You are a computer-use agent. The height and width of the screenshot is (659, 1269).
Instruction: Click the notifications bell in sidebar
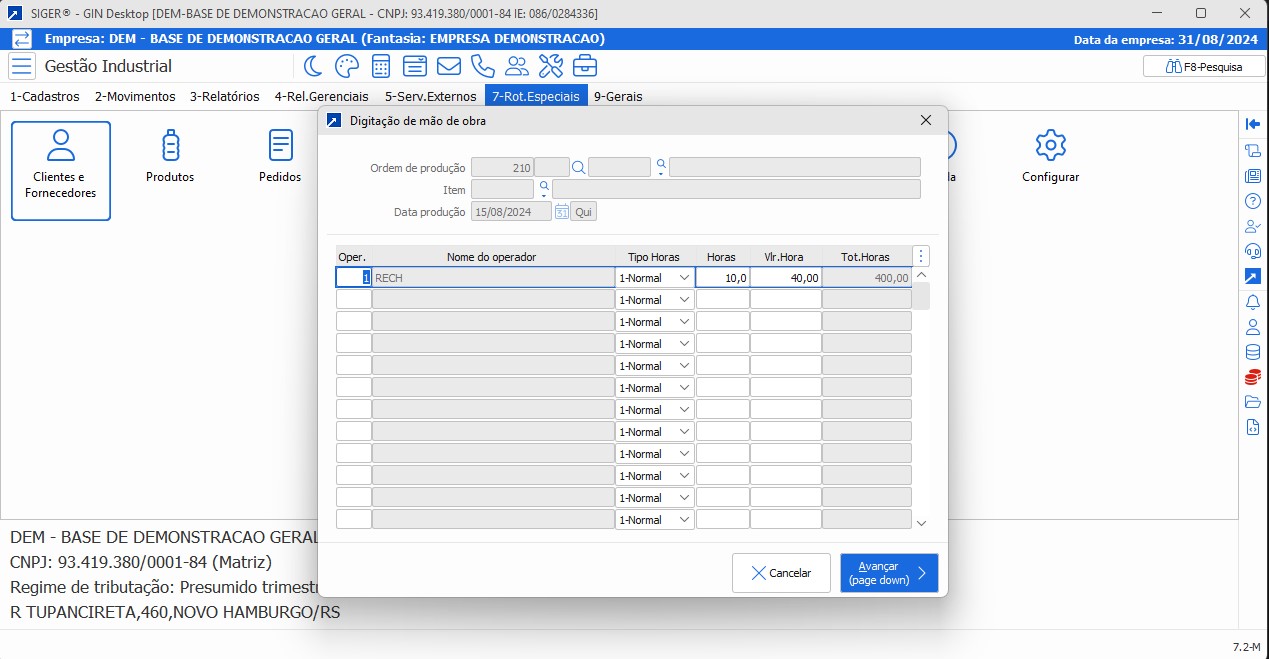point(1252,301)
